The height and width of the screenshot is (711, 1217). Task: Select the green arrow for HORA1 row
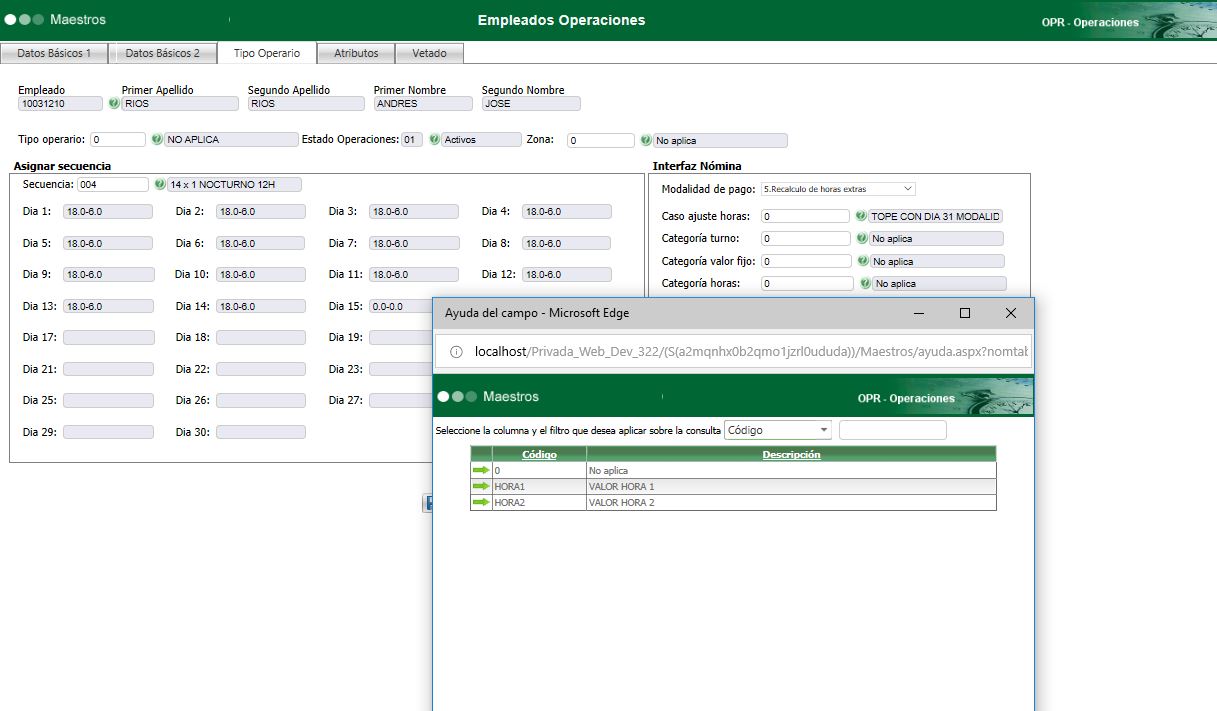coord(481,486)
